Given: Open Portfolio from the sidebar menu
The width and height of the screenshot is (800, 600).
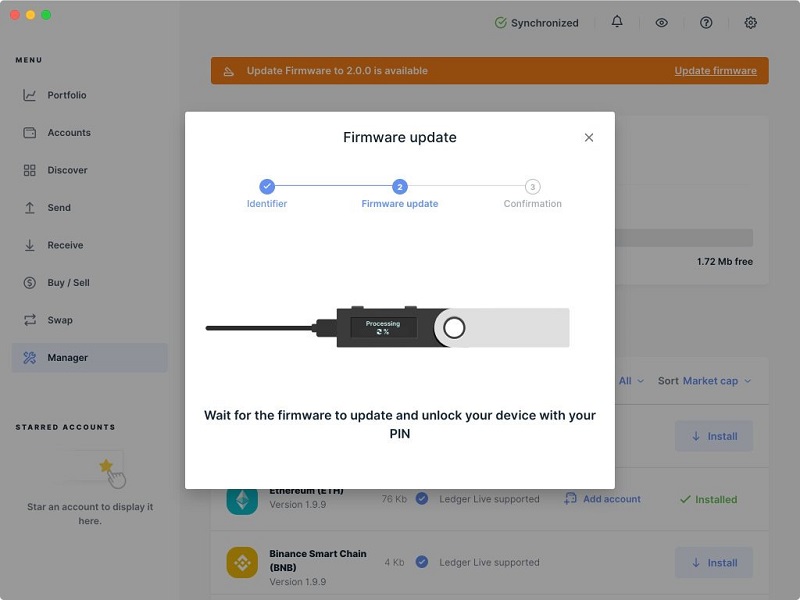Looking at the screenshot, I should [x=89, y=95].
